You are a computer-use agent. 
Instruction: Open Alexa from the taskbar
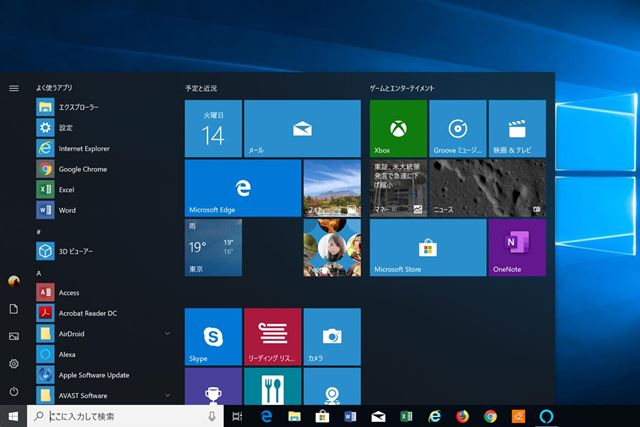pyautogui.click(x=546, y=416)
